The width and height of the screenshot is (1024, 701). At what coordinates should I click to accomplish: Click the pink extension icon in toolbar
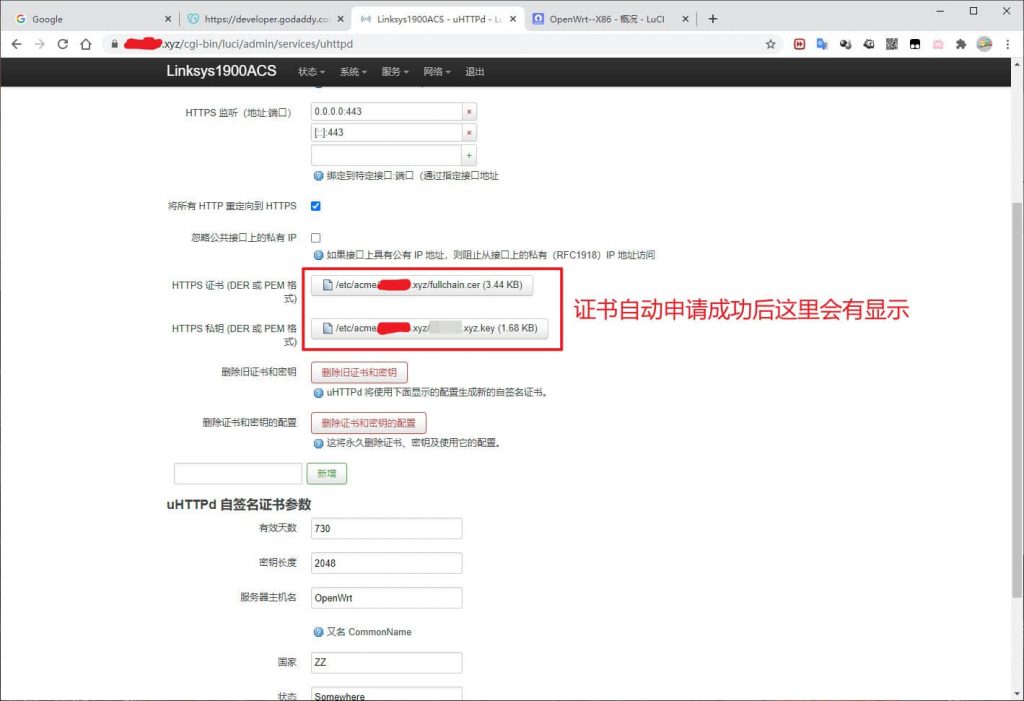tap(938, 44)
